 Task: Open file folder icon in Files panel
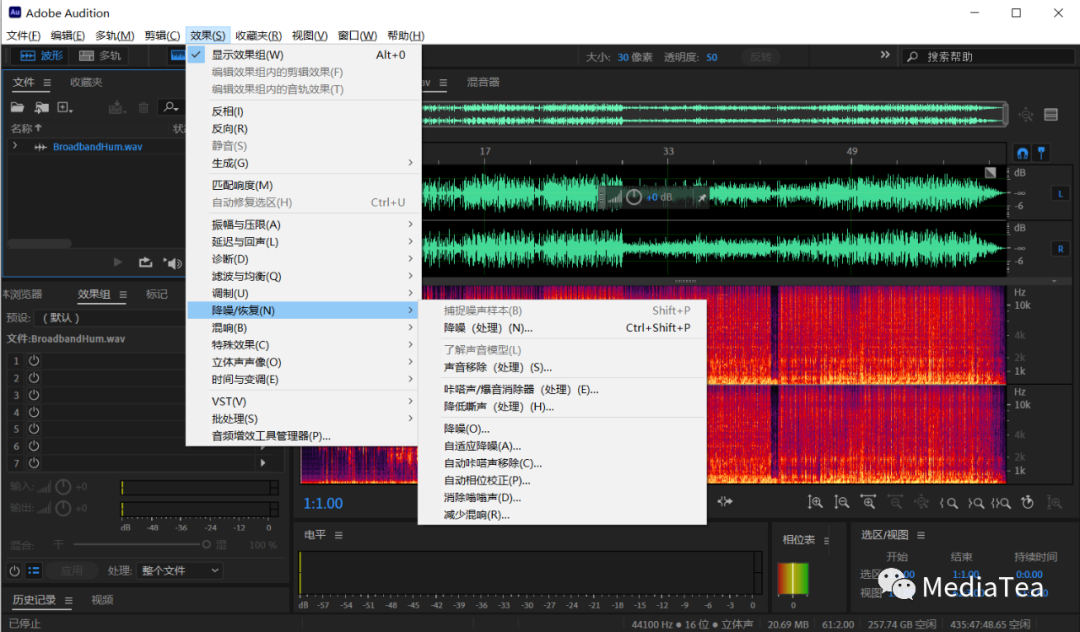(17, 107)
